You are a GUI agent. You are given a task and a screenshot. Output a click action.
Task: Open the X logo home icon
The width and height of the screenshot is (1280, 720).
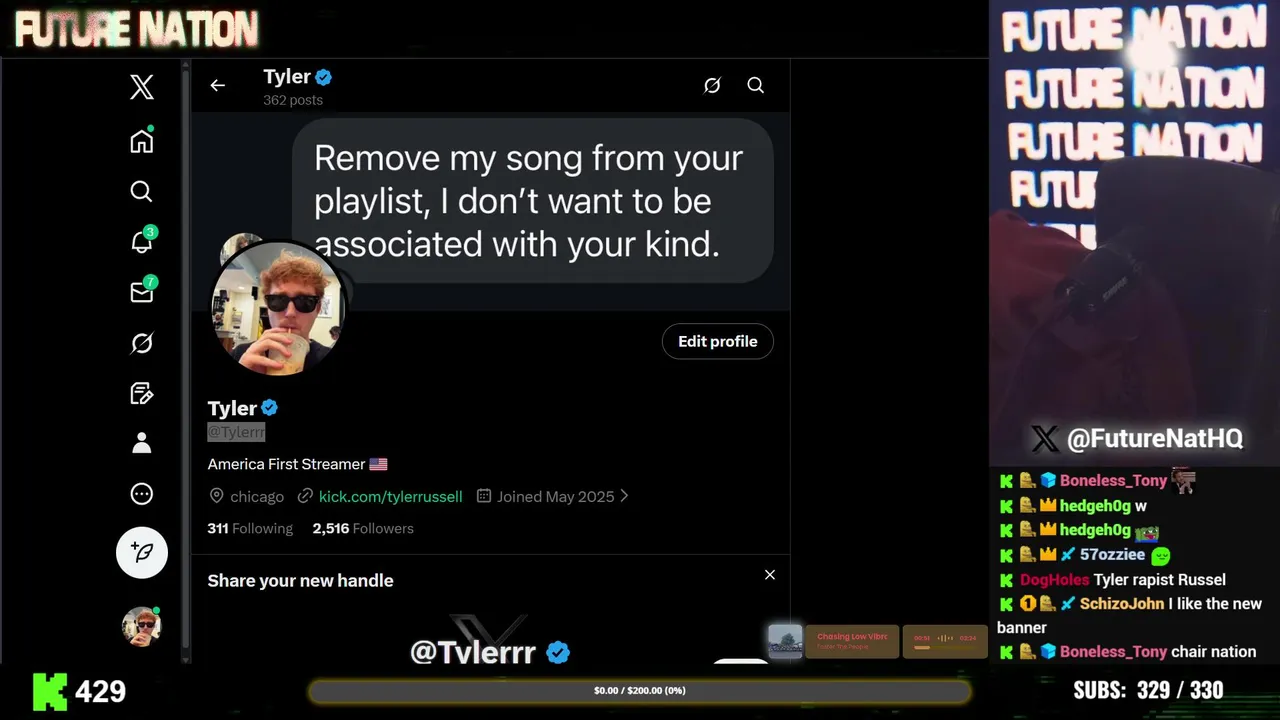click(142, 87)
